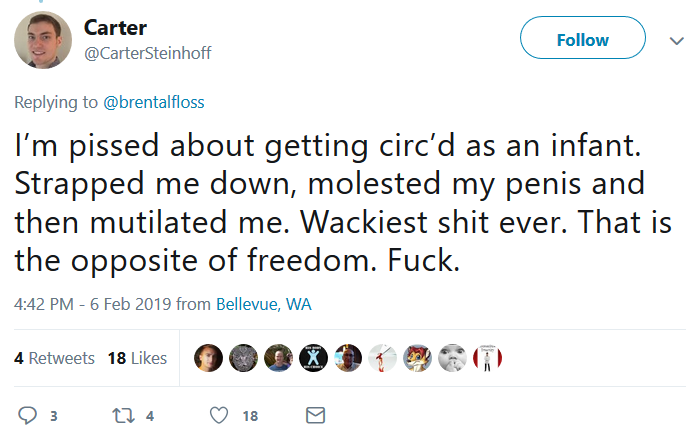Open Carter's profile picture

tap(42, 42)
